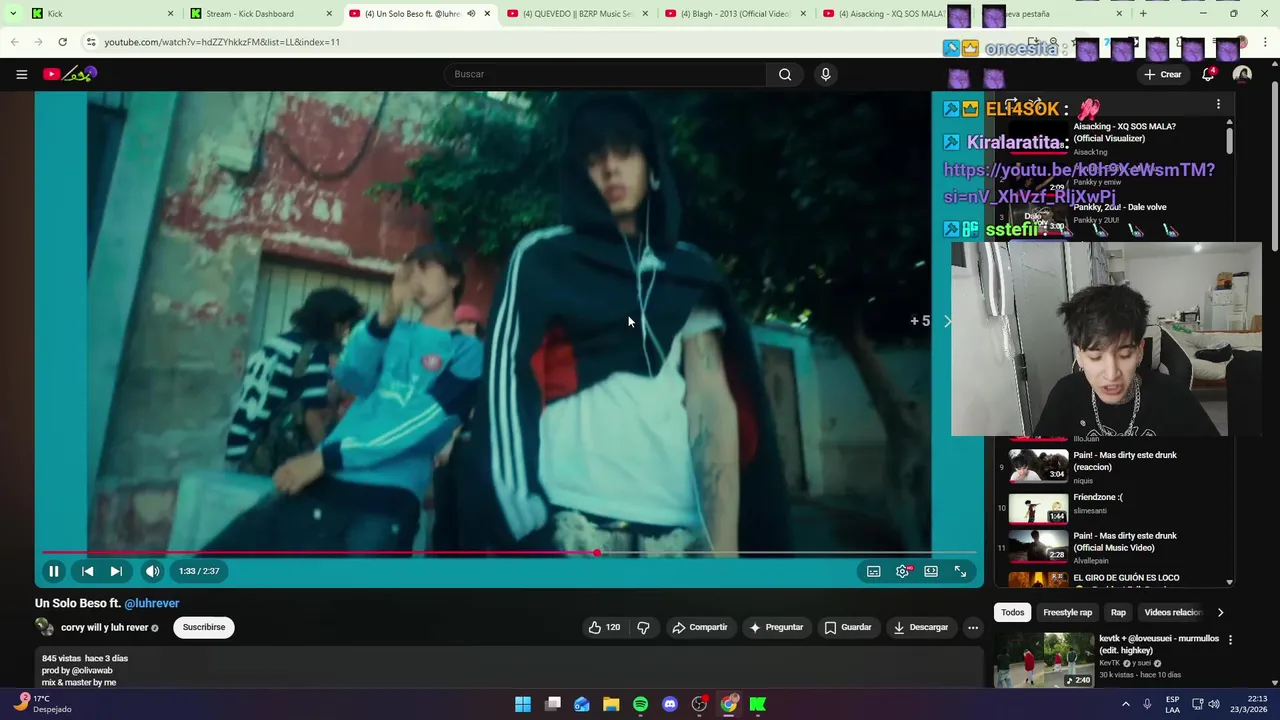Click the Compartir button
This screenshot has width=1280, height=720.
click(x=699, y=627)
